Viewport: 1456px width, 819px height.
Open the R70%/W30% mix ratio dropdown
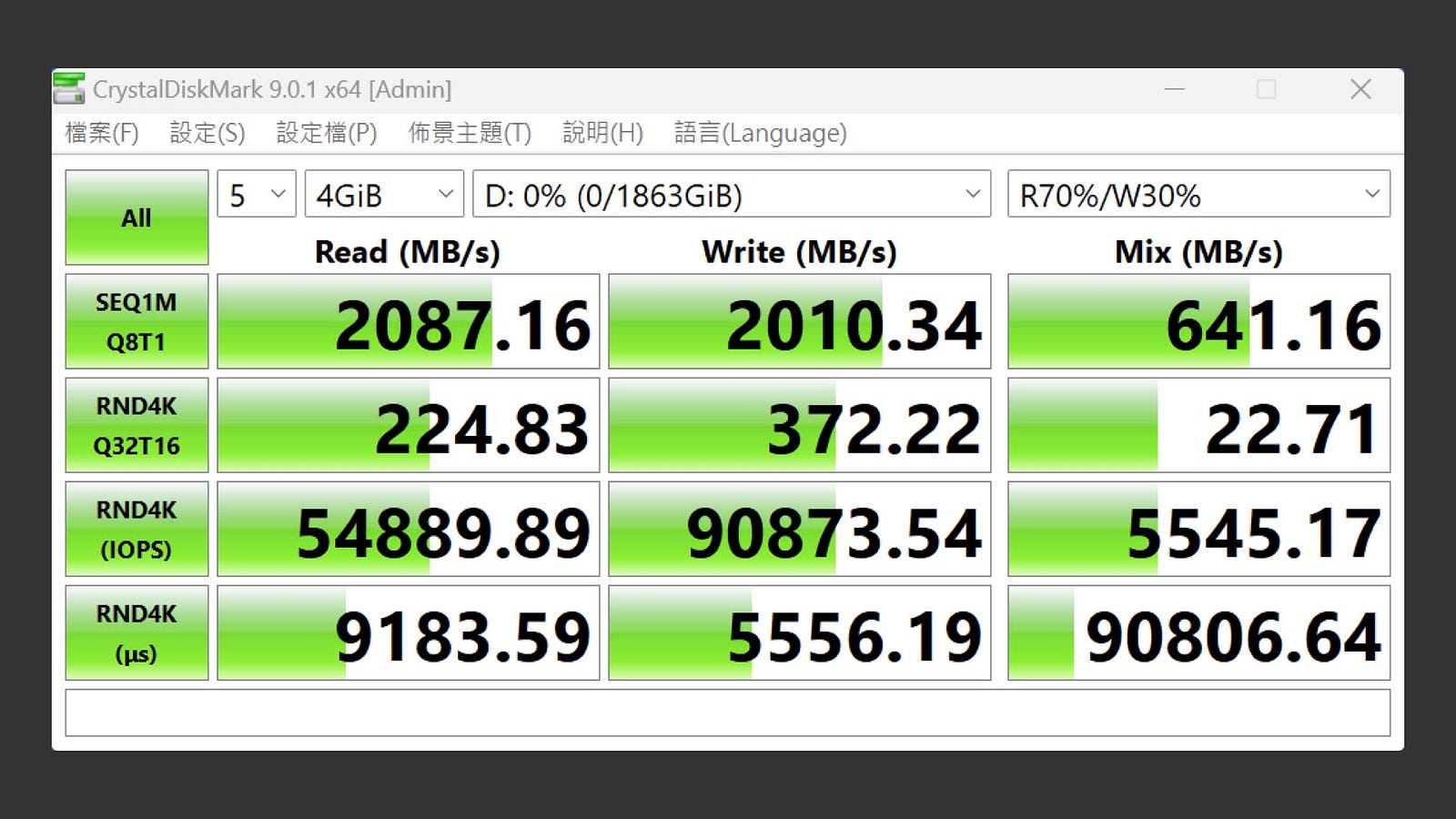pyautogui.click(x=1198, y=194)
